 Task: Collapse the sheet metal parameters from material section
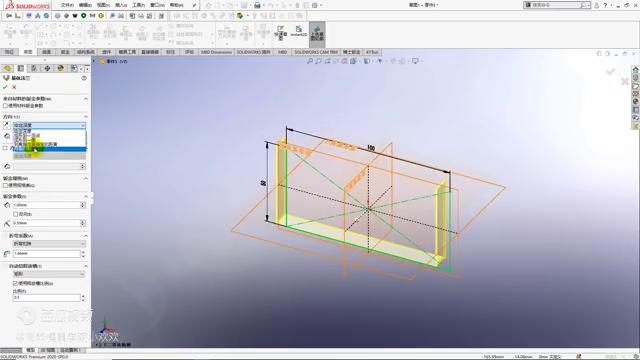click(86, 99)
